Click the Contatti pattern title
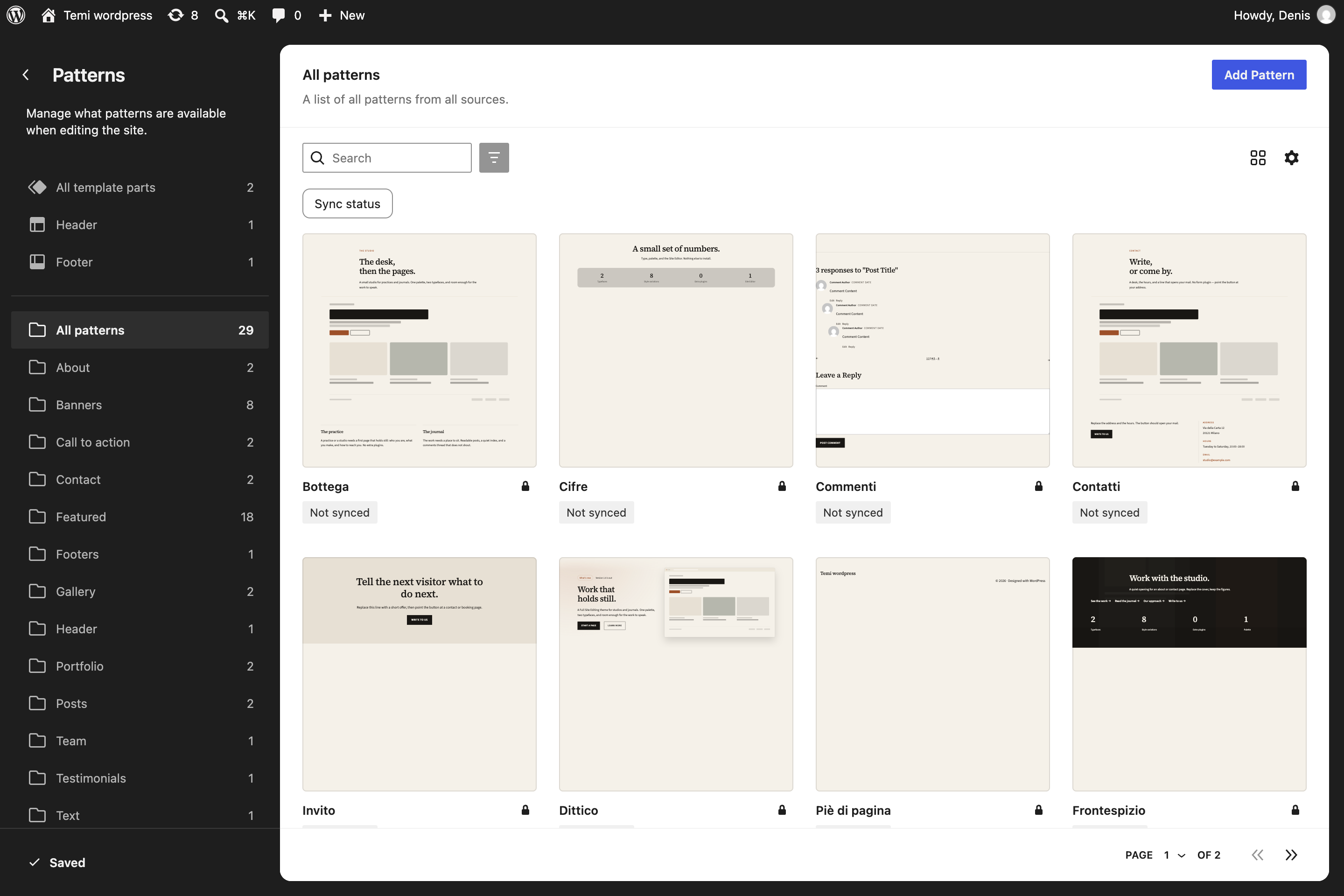1344x896 pixels. click(x=1096, y=486)
